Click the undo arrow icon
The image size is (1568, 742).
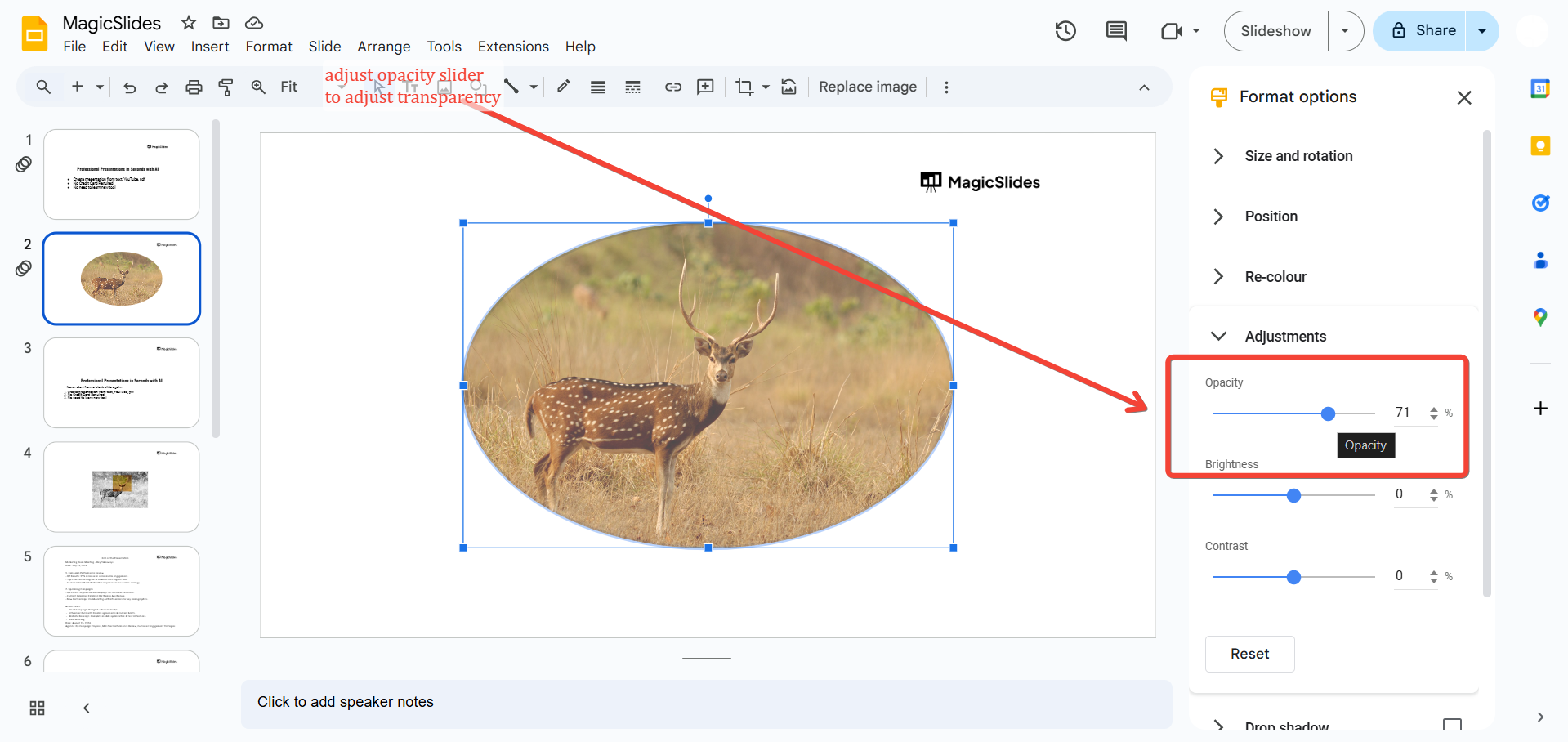click(x=129, y=87)
